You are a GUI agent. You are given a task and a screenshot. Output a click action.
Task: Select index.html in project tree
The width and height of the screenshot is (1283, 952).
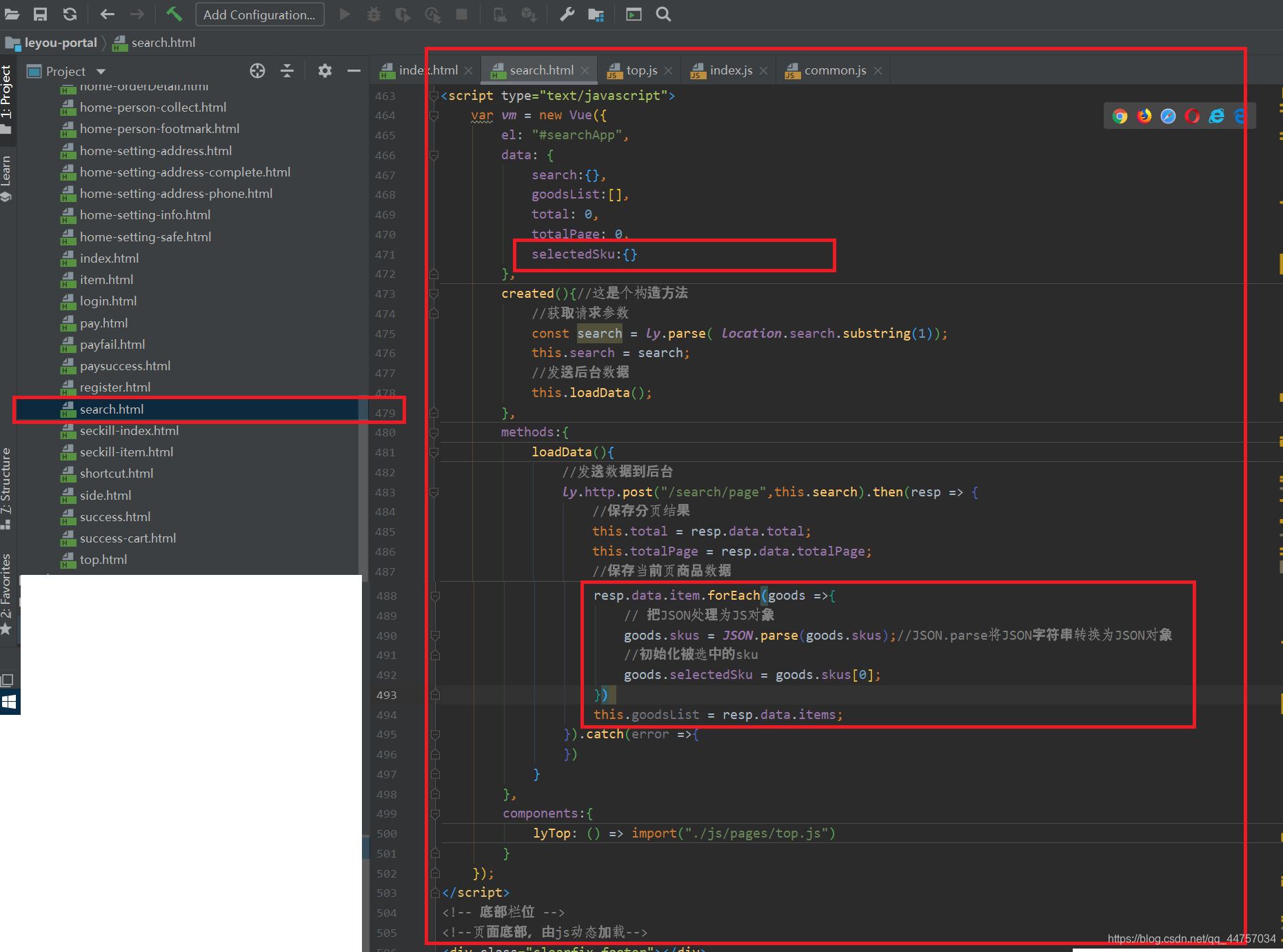click(109, 259)
